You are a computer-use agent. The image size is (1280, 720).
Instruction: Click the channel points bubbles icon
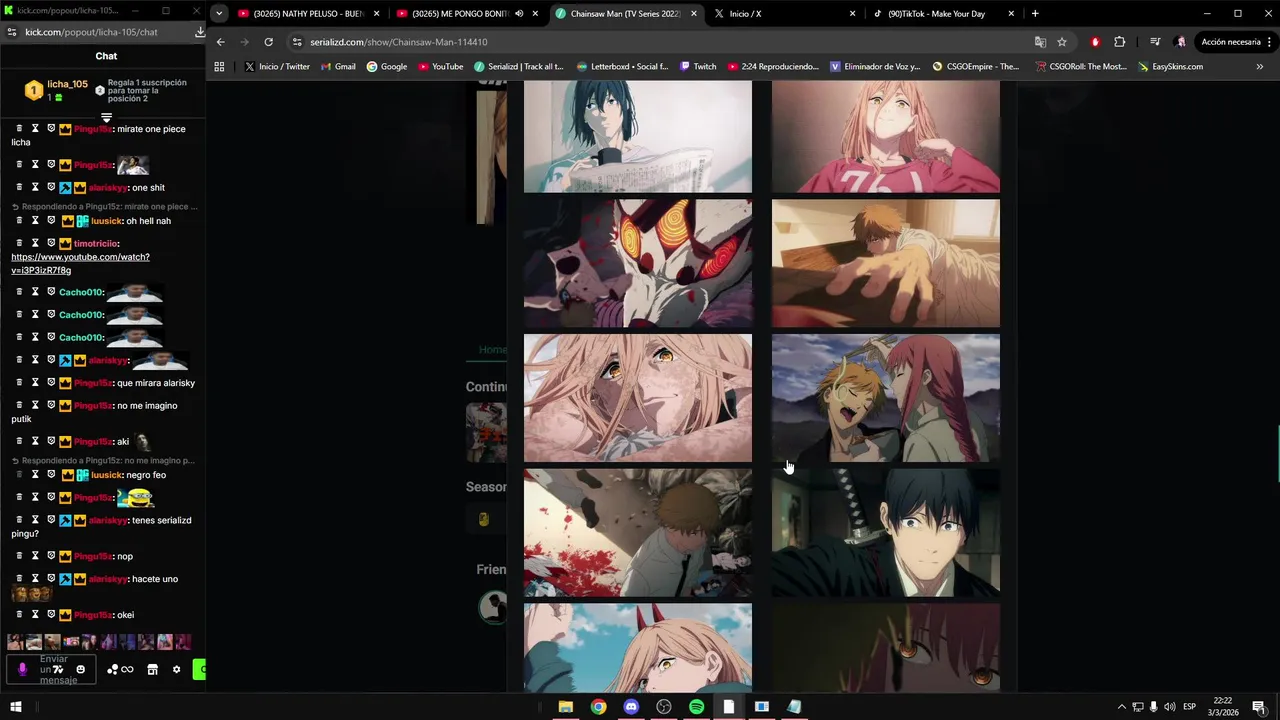[x=112, y=669]
